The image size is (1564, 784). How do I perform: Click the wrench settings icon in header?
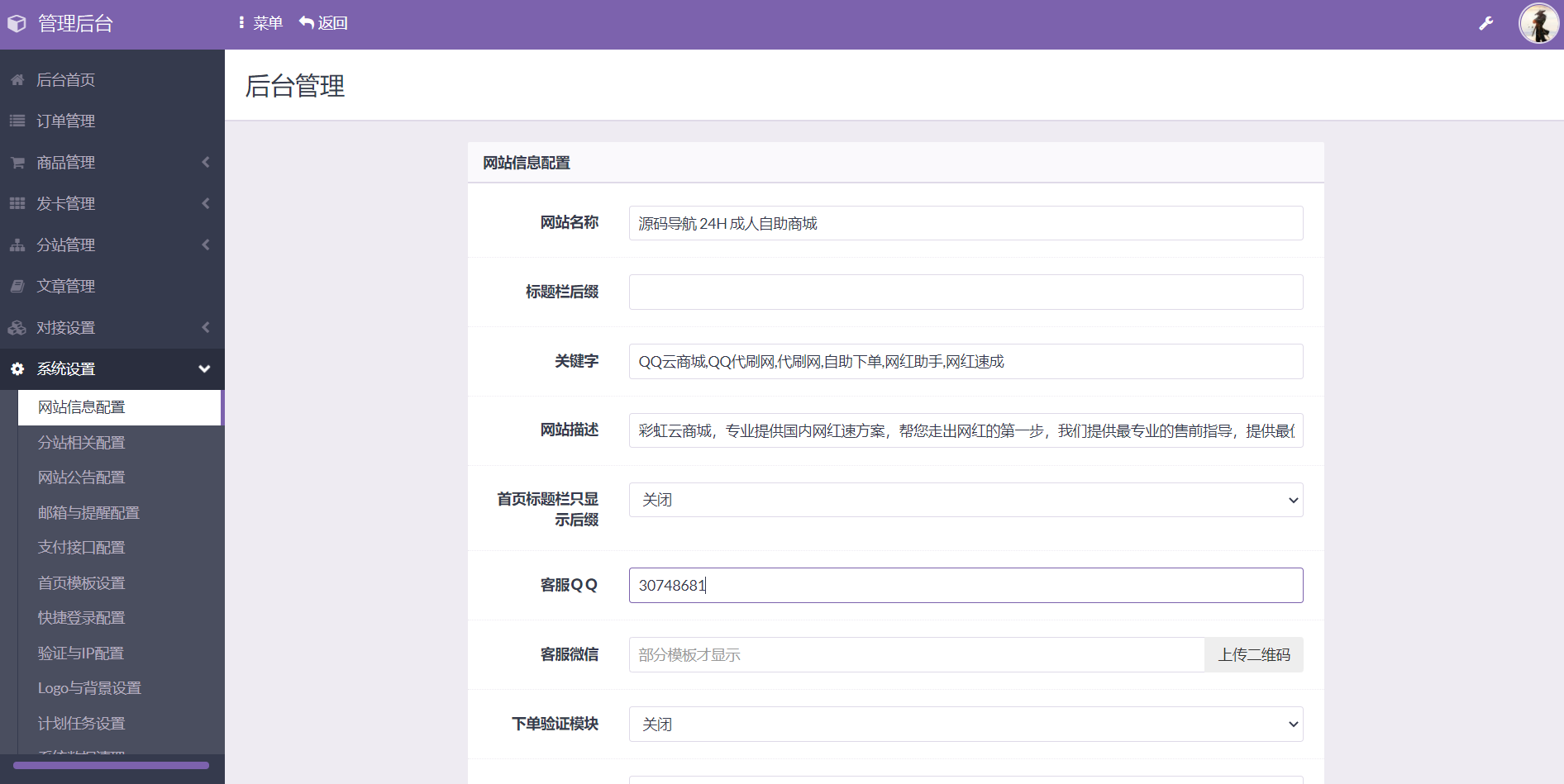click(x=1485, y=24)
